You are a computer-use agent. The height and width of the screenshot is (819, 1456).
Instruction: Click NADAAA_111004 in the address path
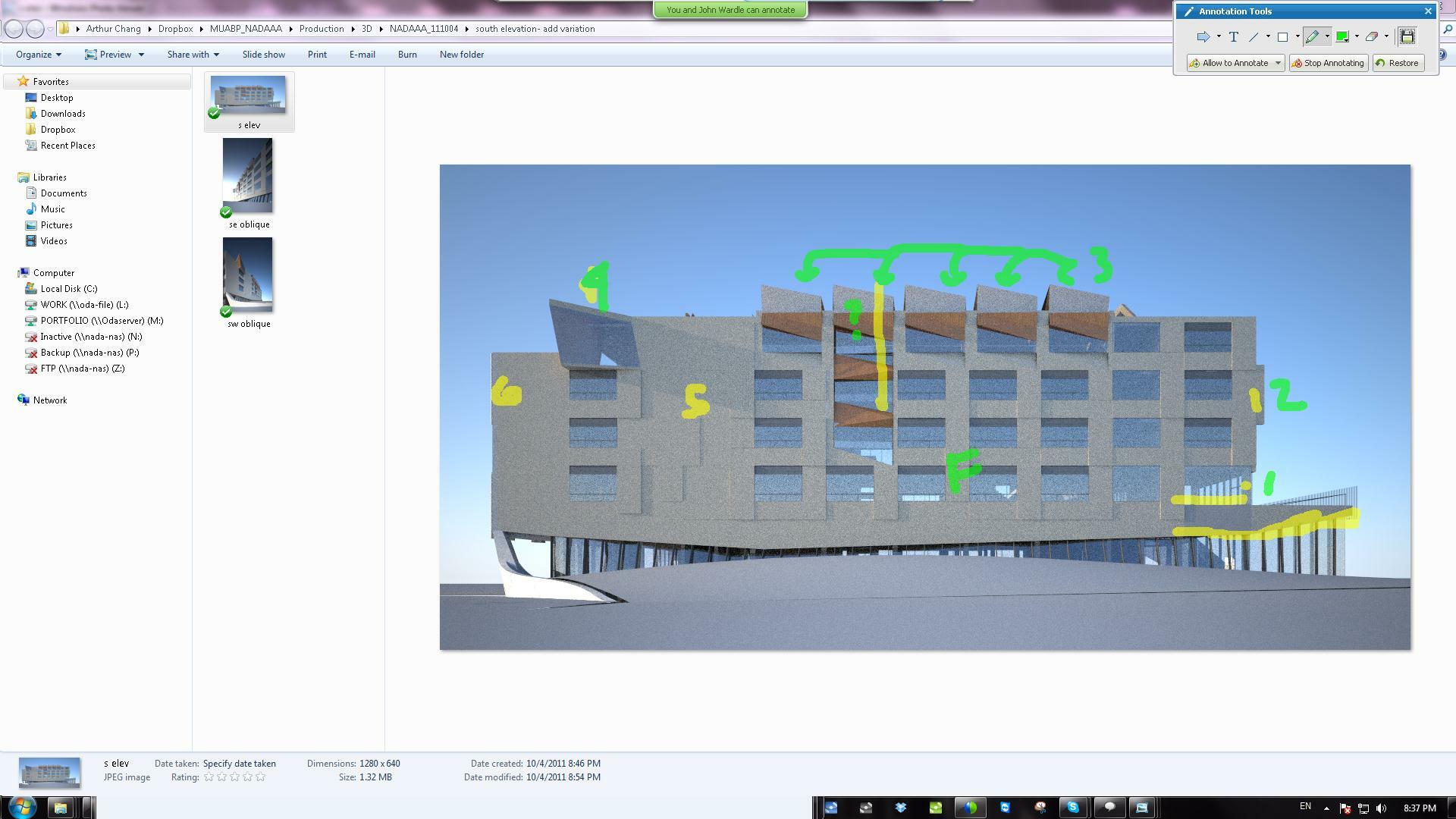pos(424,29)
